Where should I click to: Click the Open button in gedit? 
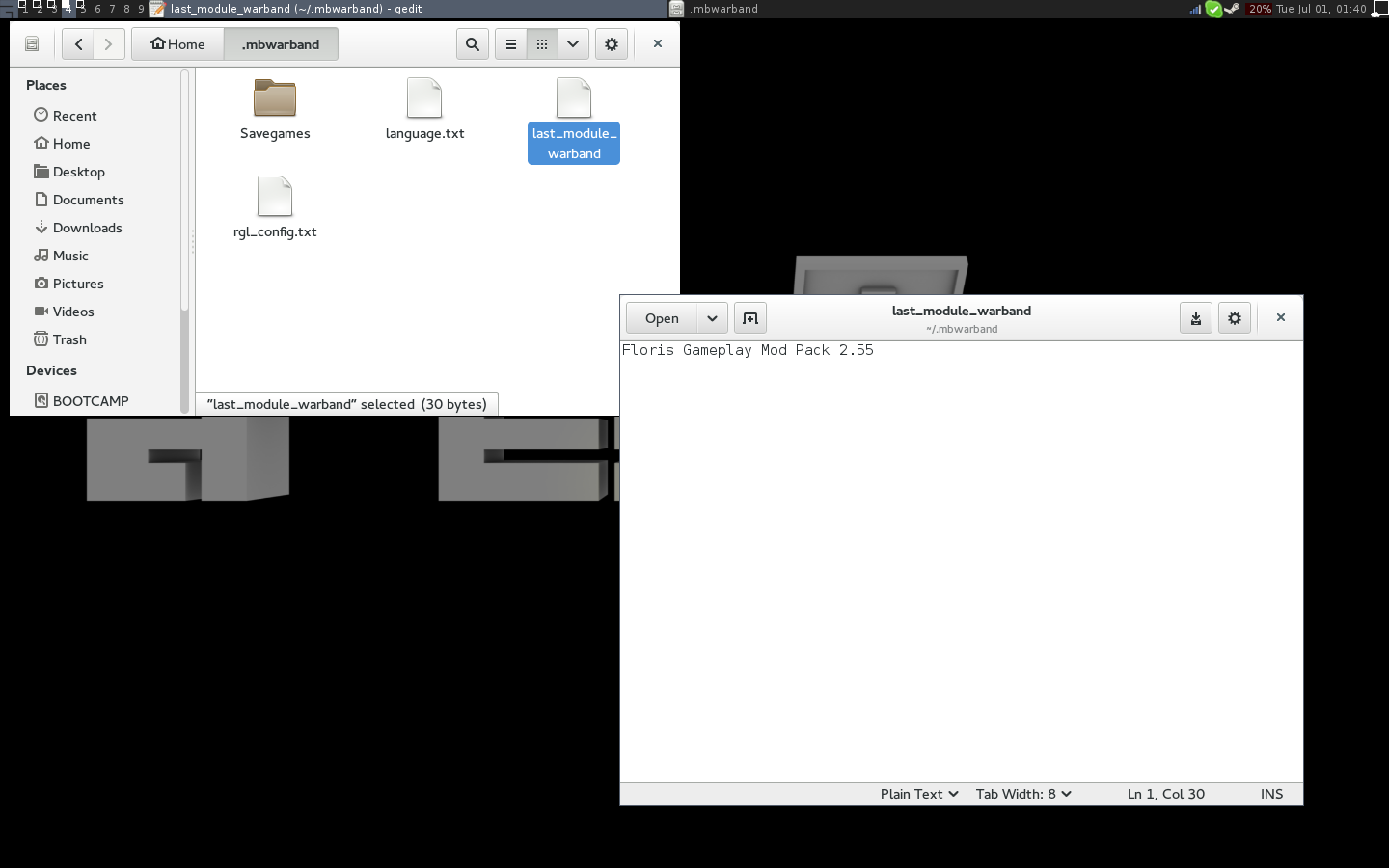[662, 318]
